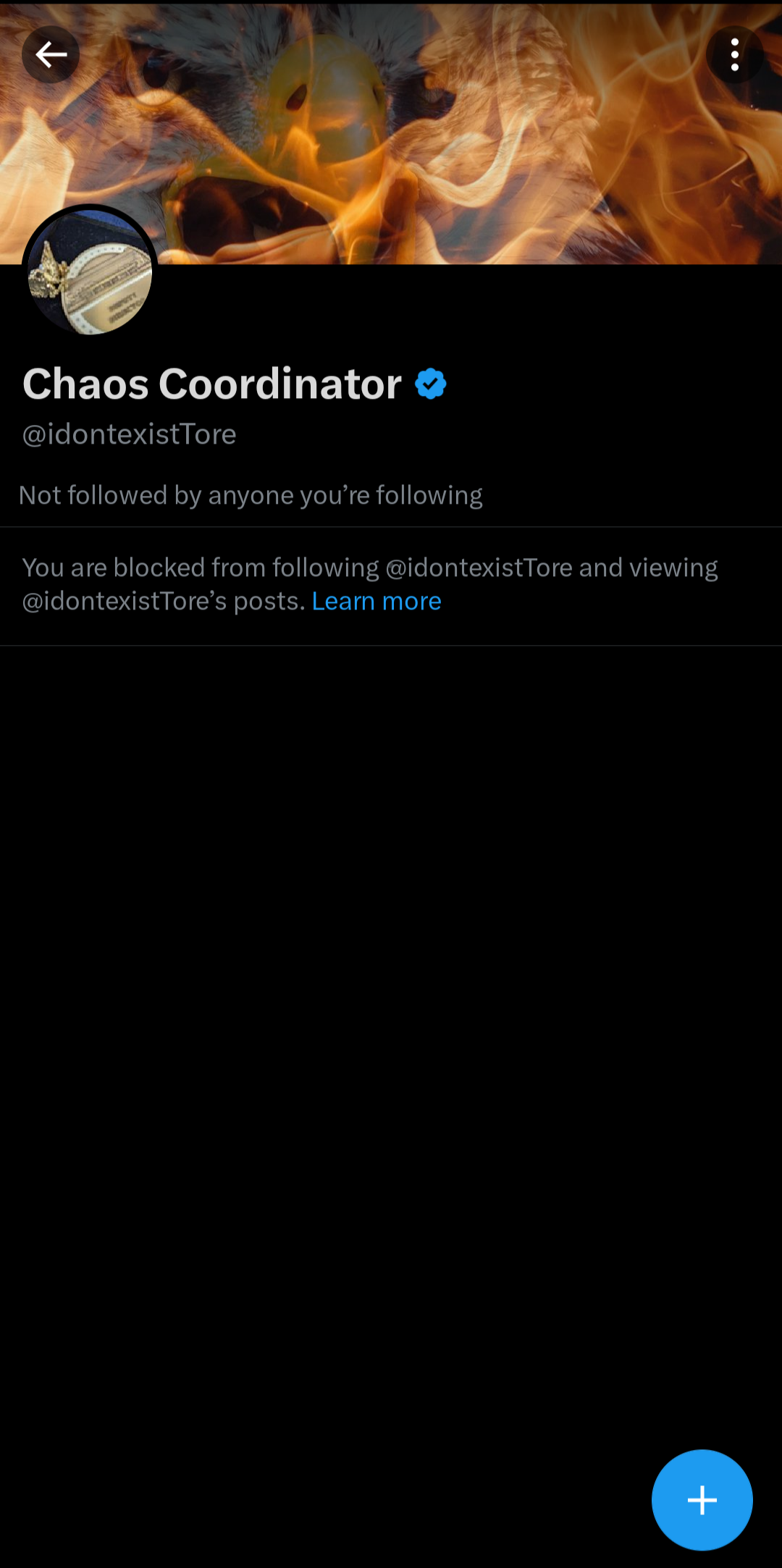782x1568 pixels.
Task: Go back using the left arrow
Action: click(51, 54)
